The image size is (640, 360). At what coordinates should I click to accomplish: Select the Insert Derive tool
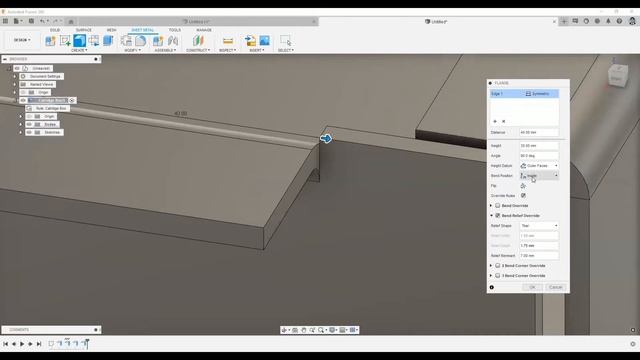[x=250, y=40]
